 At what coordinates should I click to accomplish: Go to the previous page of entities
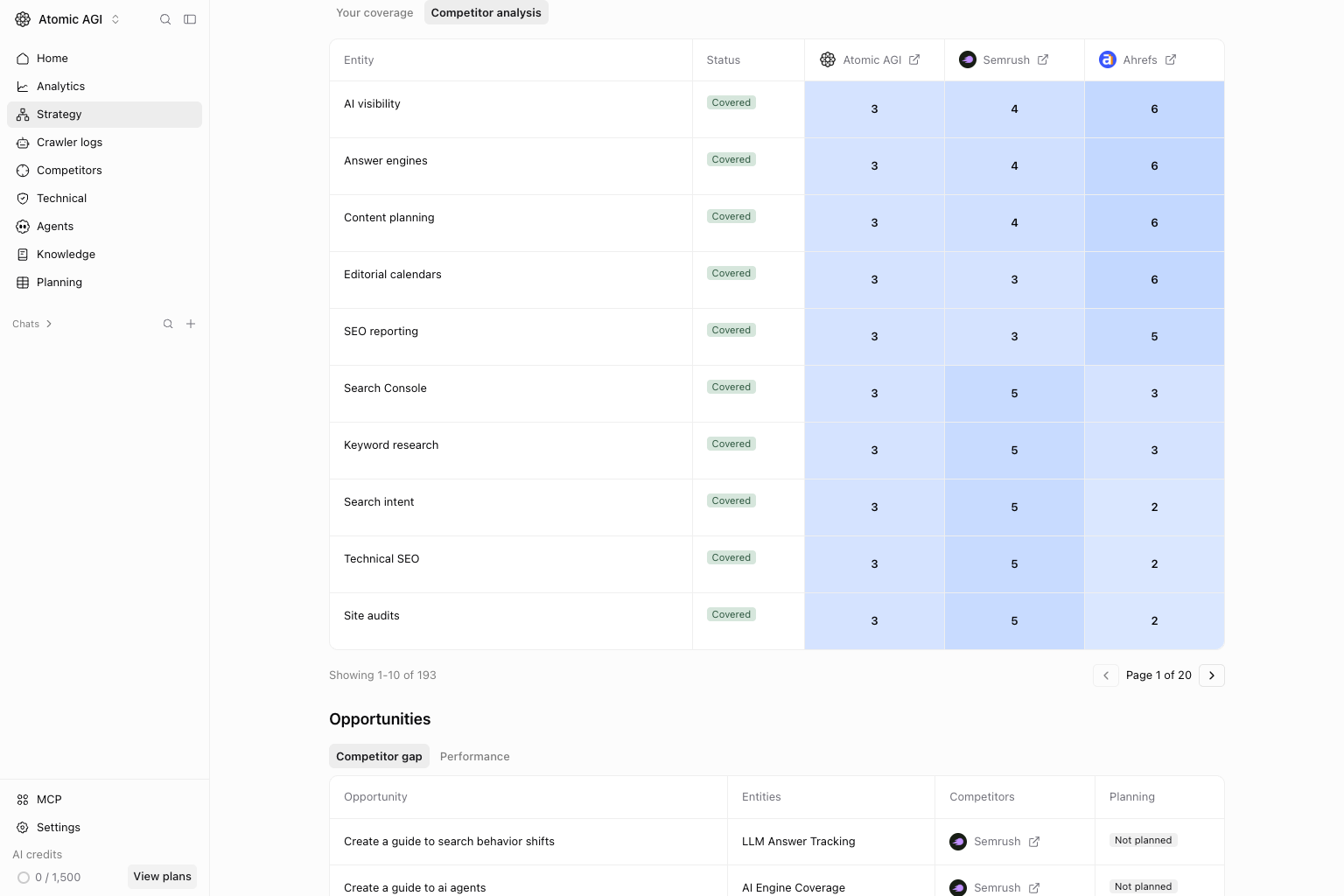pyautogui.click(x=1106, y=675)
